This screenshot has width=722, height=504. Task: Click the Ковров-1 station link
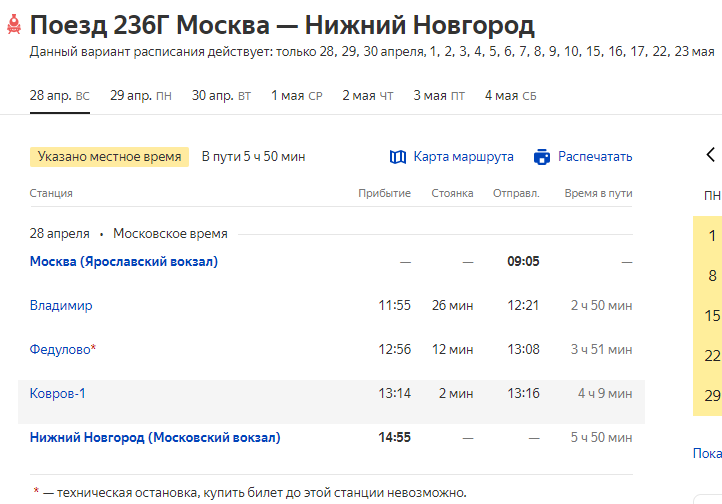point(58,394)
